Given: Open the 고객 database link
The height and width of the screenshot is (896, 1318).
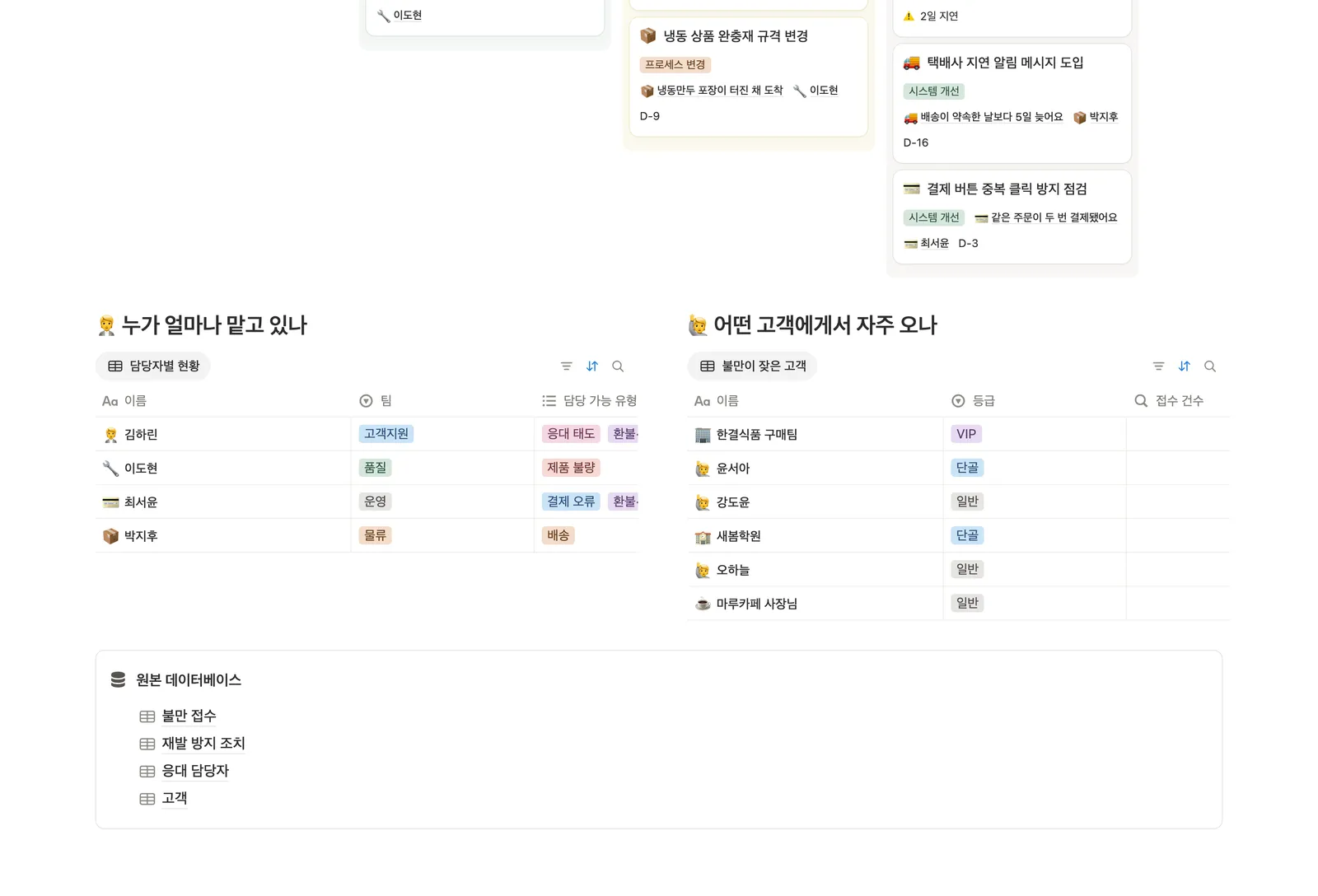Looking at the screenshot, I should pos(175,798).
